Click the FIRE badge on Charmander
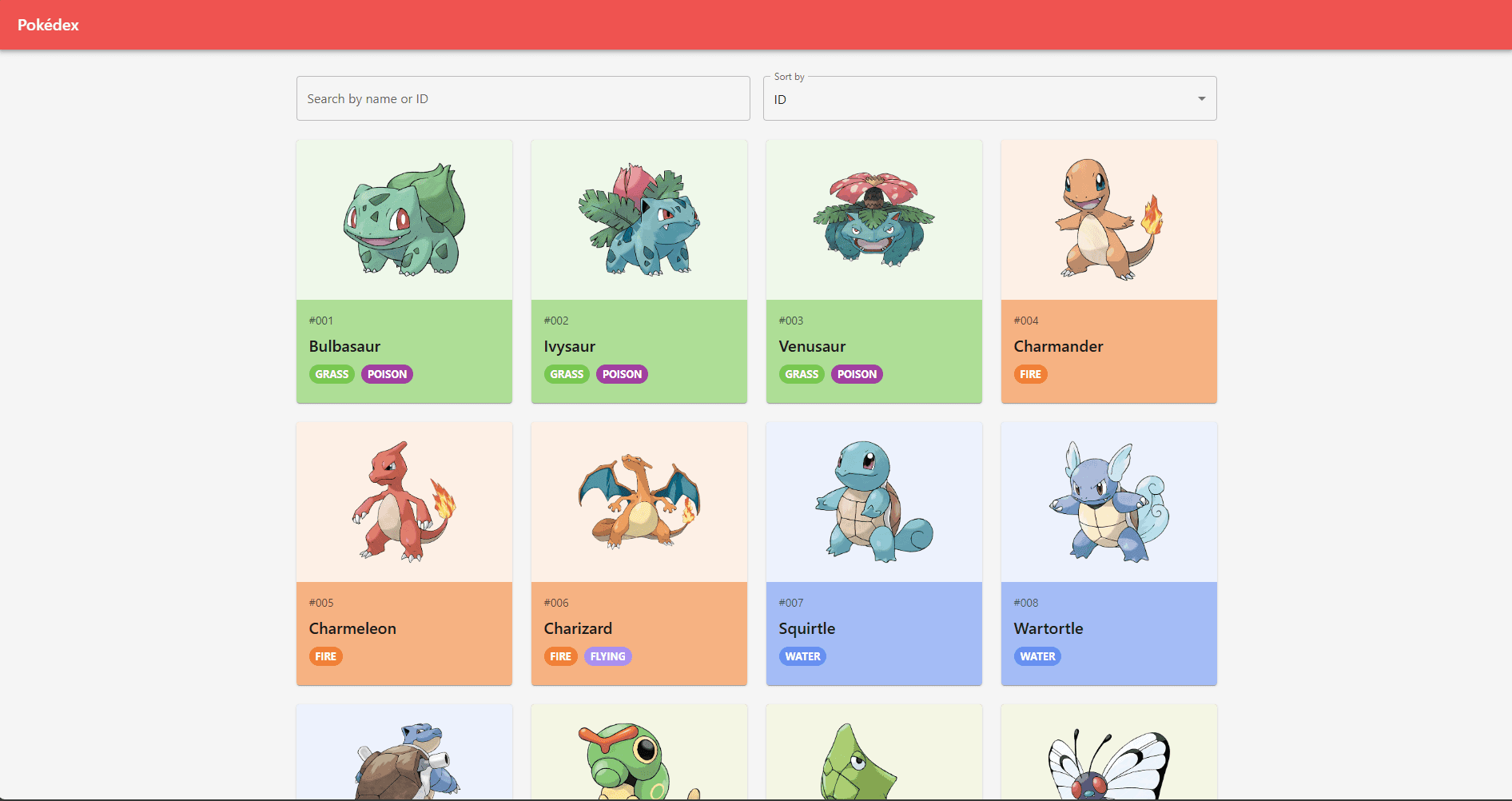The image size is (1512, 801). (x=1030, y=373)
